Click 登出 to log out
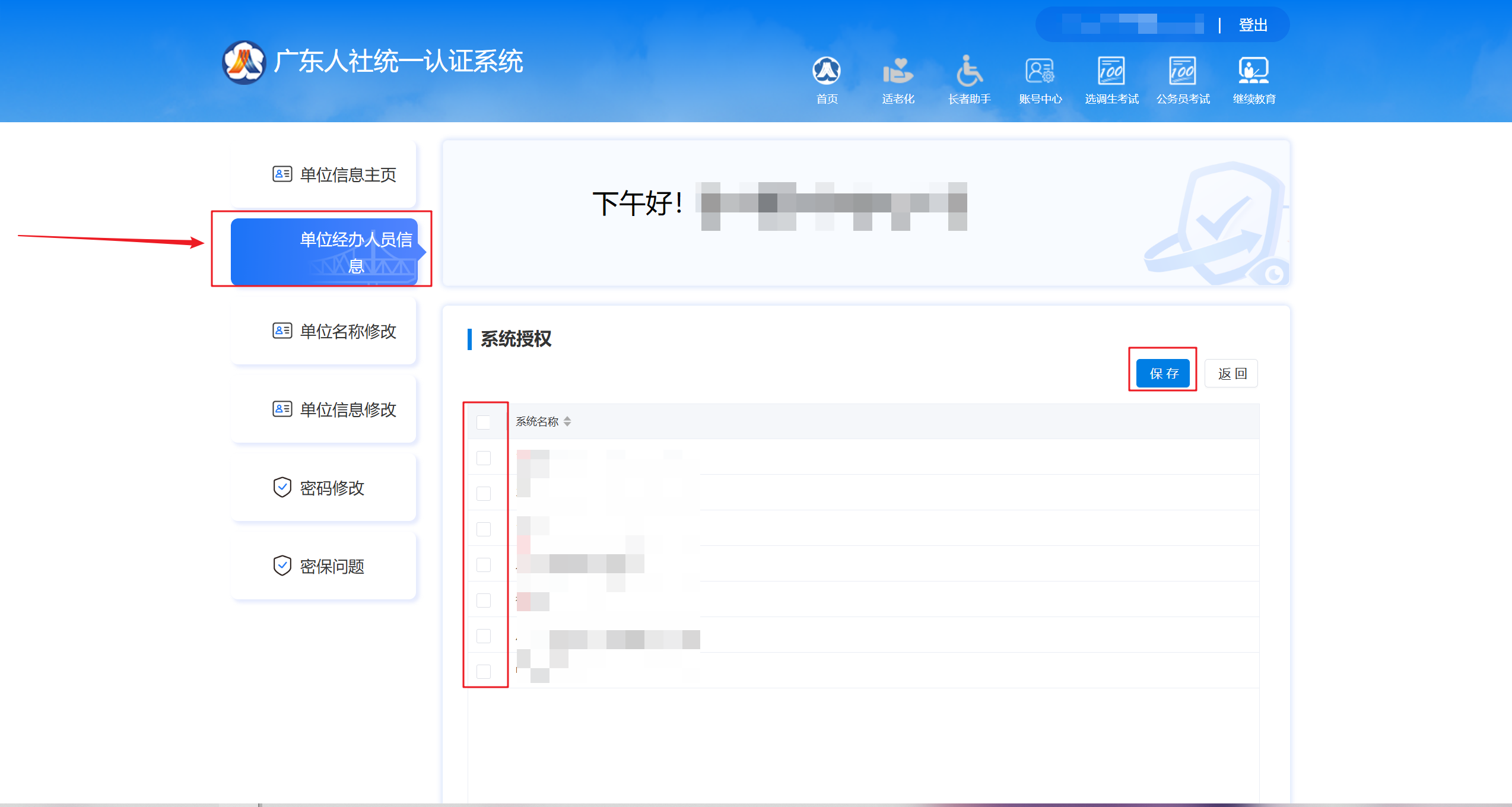The height and width of the screenshot is (807, 1512). pyautogui.click(x=1253, y=25)
